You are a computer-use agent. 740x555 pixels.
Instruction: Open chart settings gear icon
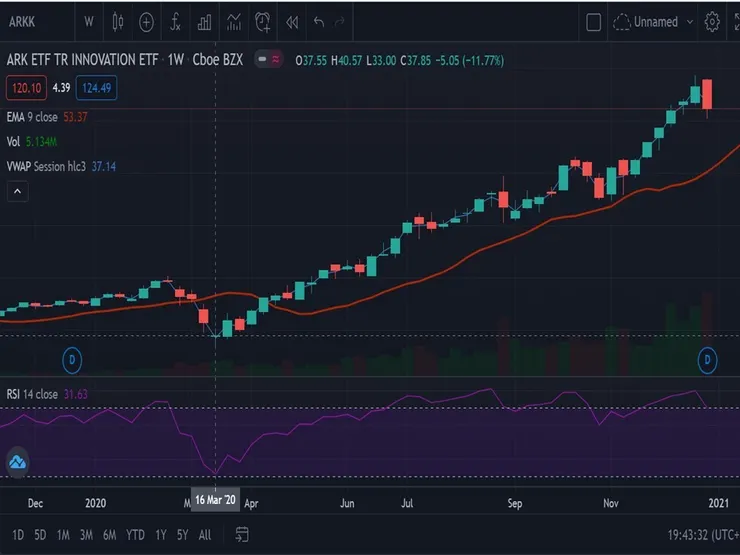[x=712, y=22]
